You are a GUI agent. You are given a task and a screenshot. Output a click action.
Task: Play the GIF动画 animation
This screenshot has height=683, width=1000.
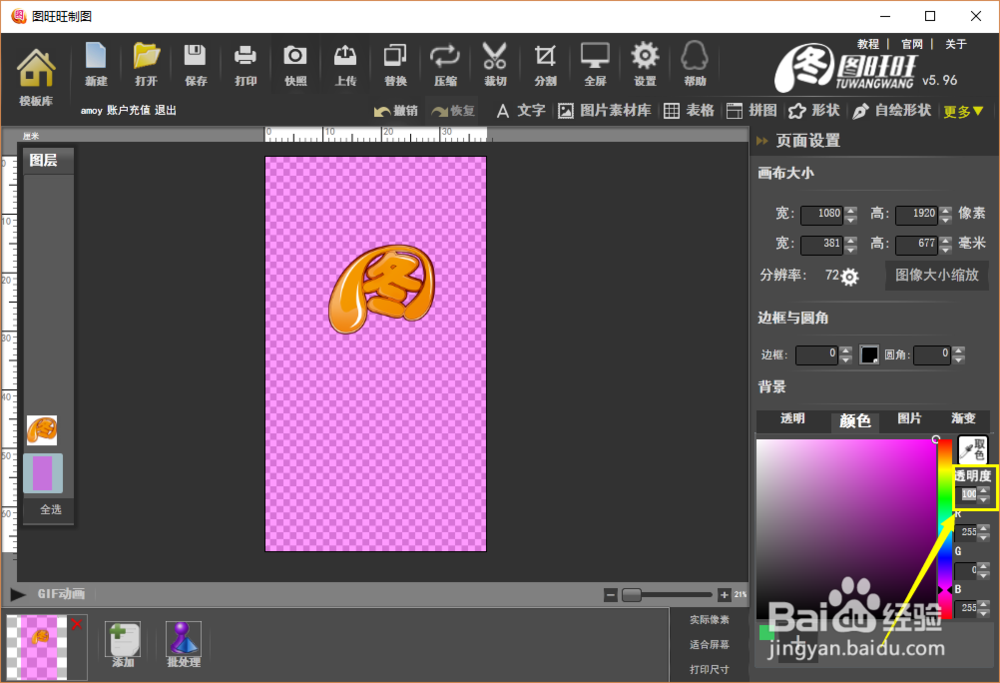(18, 595)
